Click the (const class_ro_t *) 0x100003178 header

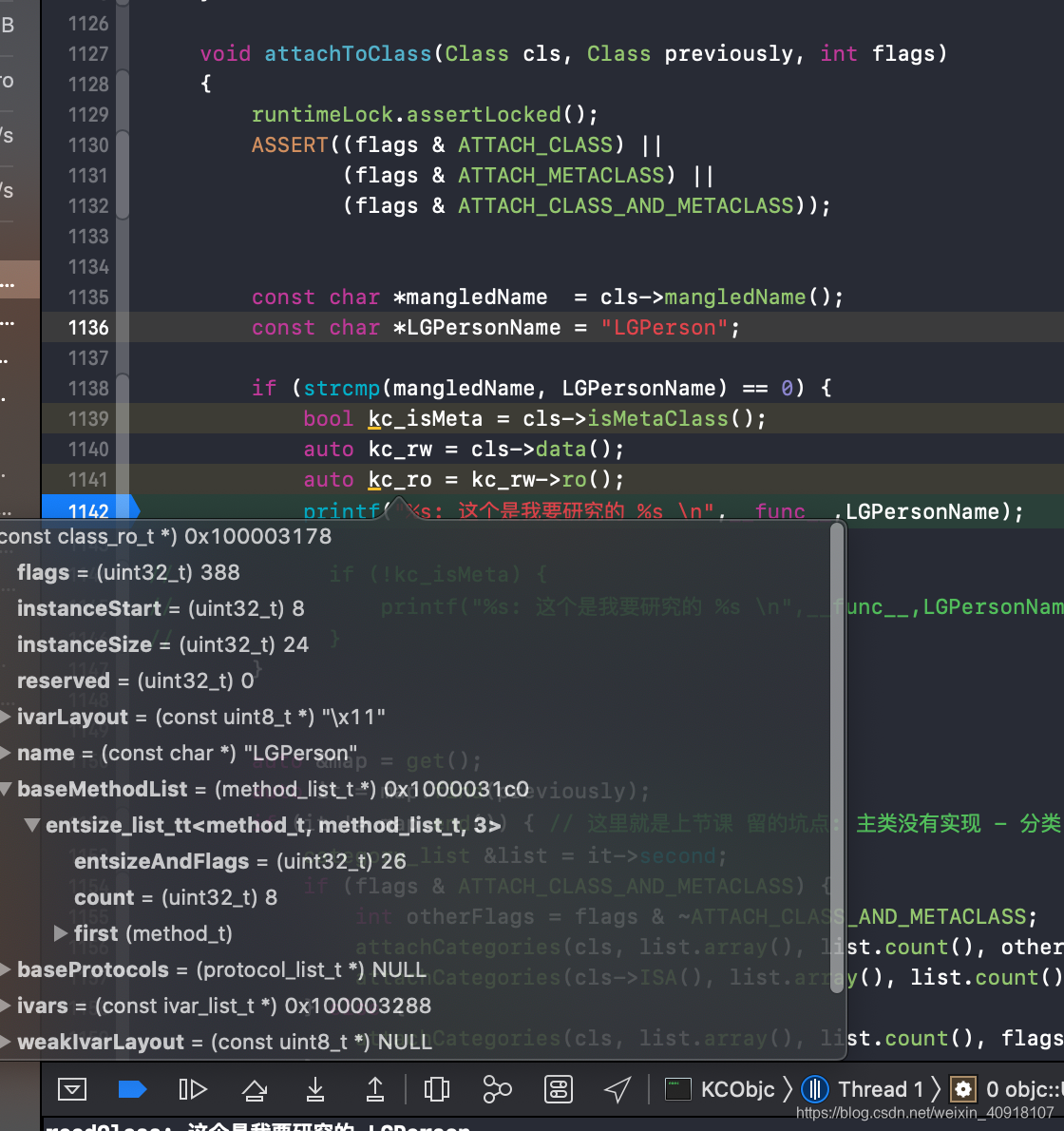pyautogui.click(x=166, y=537)
